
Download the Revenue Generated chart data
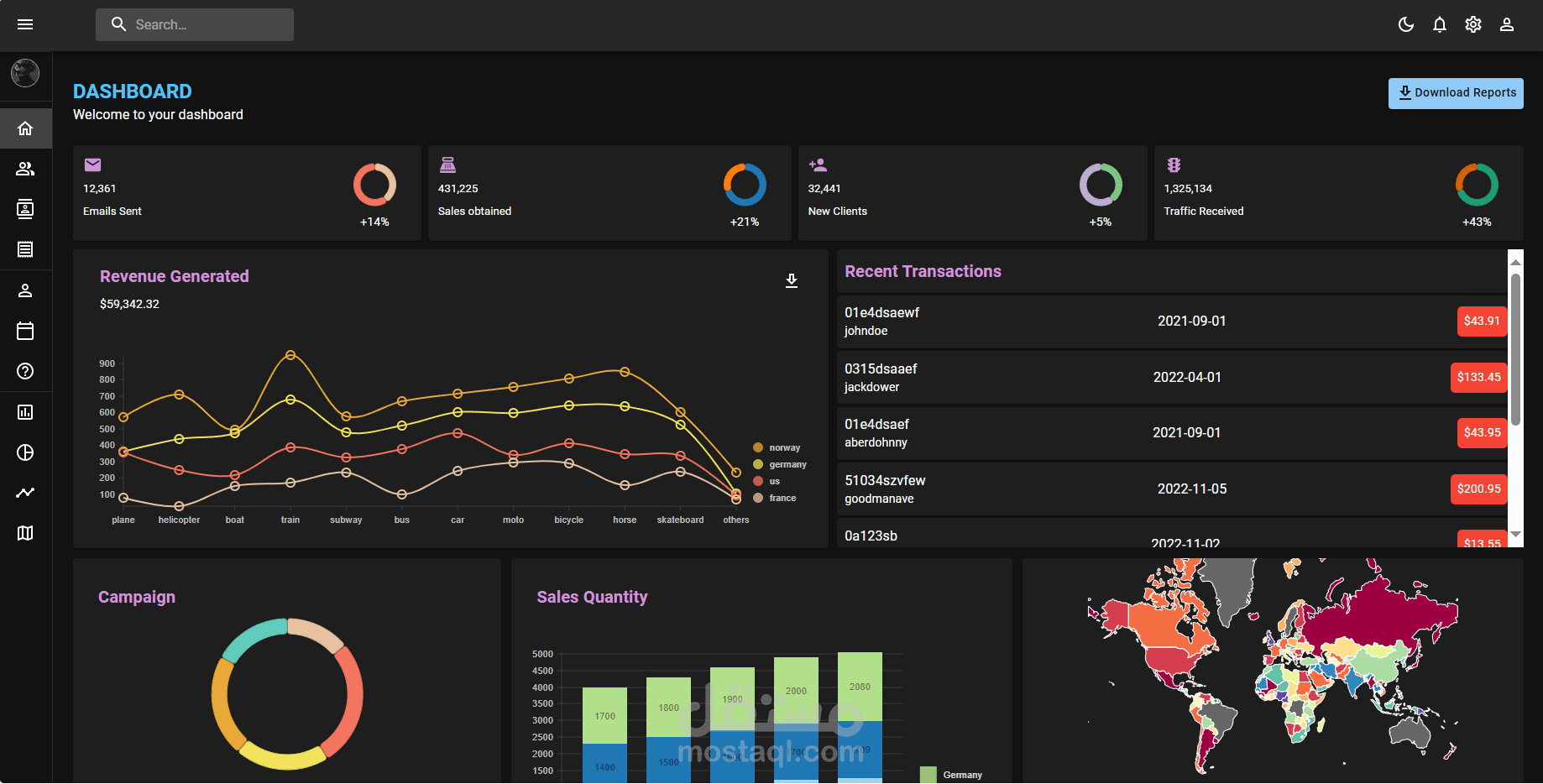[x=792, y=280]
